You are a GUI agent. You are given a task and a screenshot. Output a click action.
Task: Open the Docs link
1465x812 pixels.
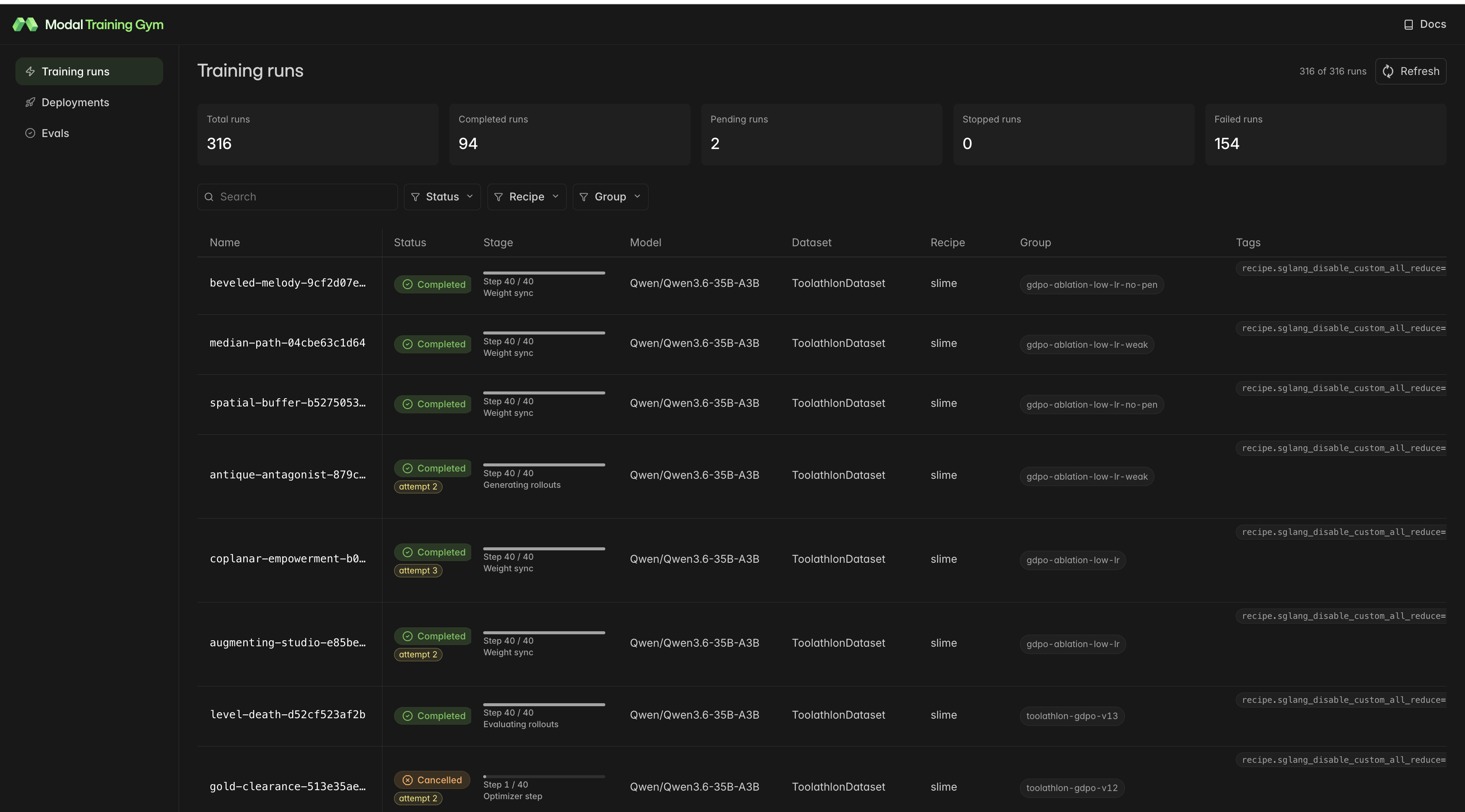[1425, 24]
